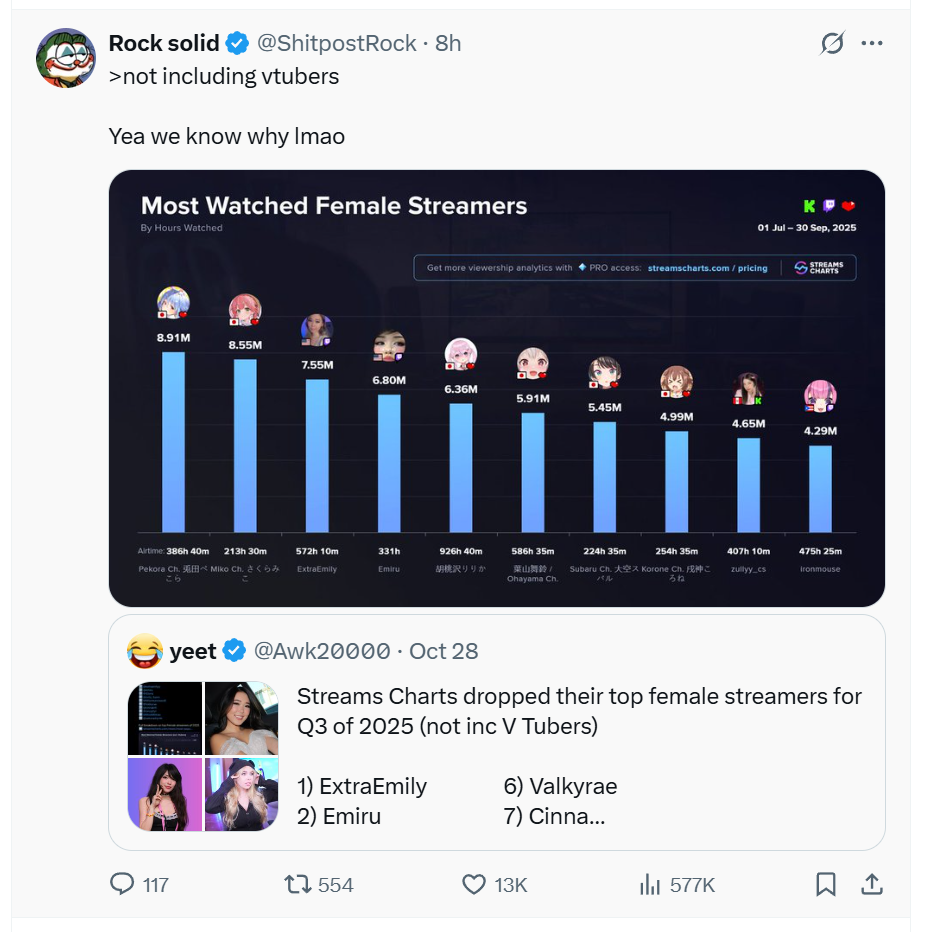Open the @ShitpostRock handle link

[337, 43]
